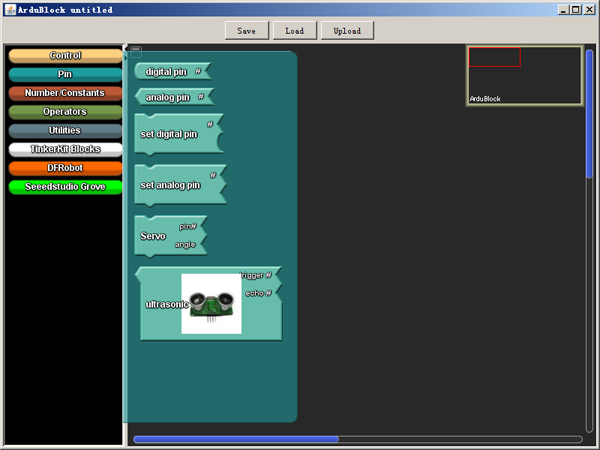Pick the analog pin block

174,97
